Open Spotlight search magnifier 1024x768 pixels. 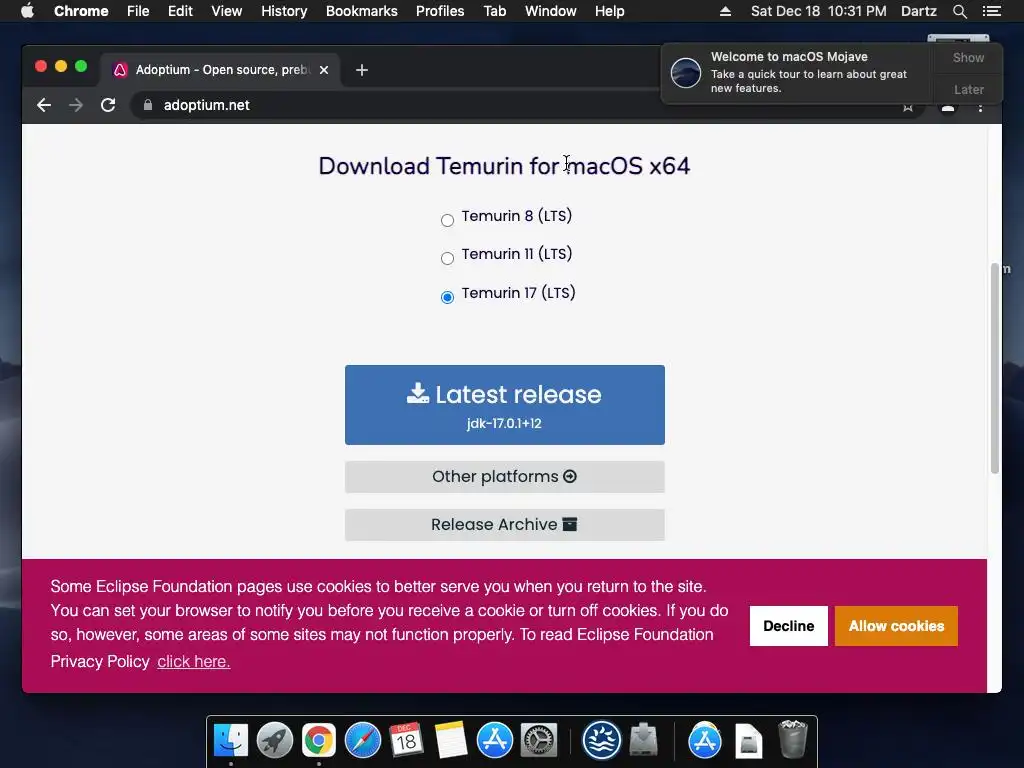click(959, 11)
